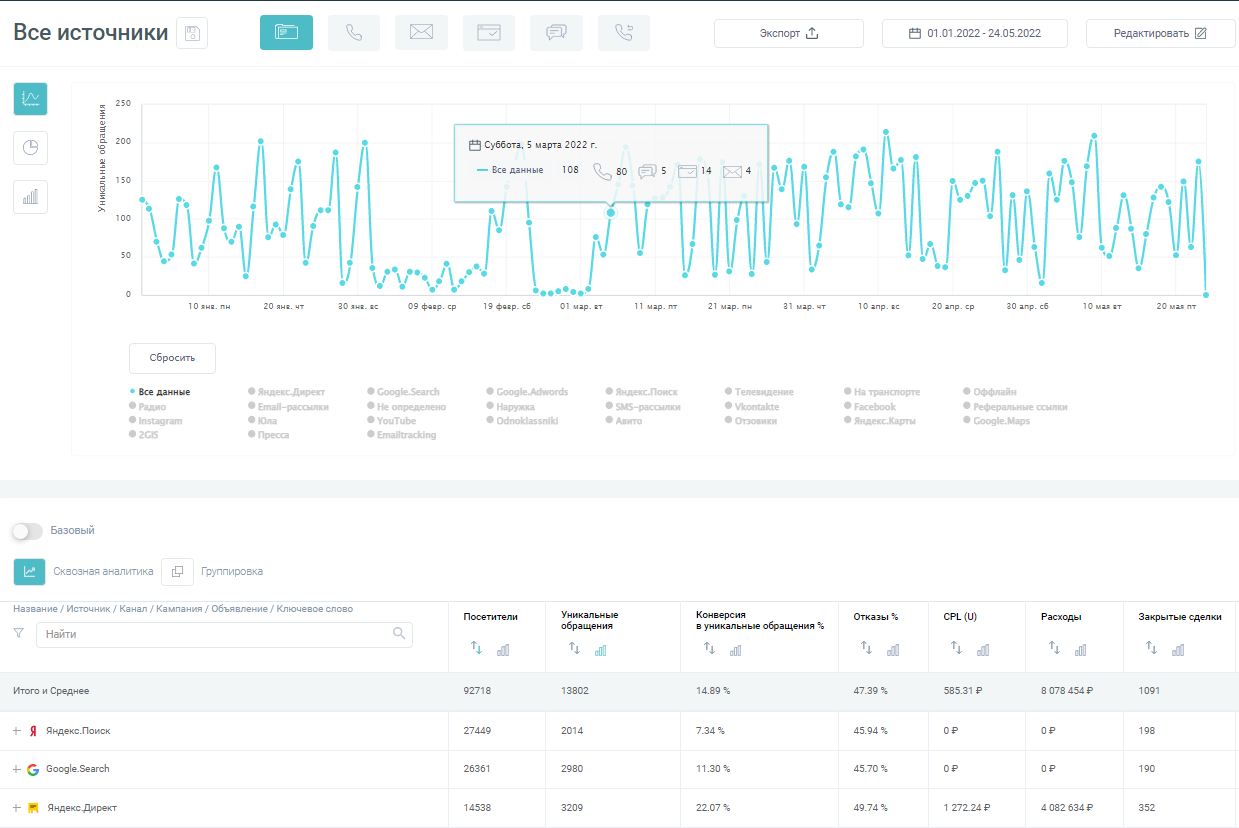1239x828 pixels.
Task: Switch to the chat messages tab icon
Action: tap(556, 33)
